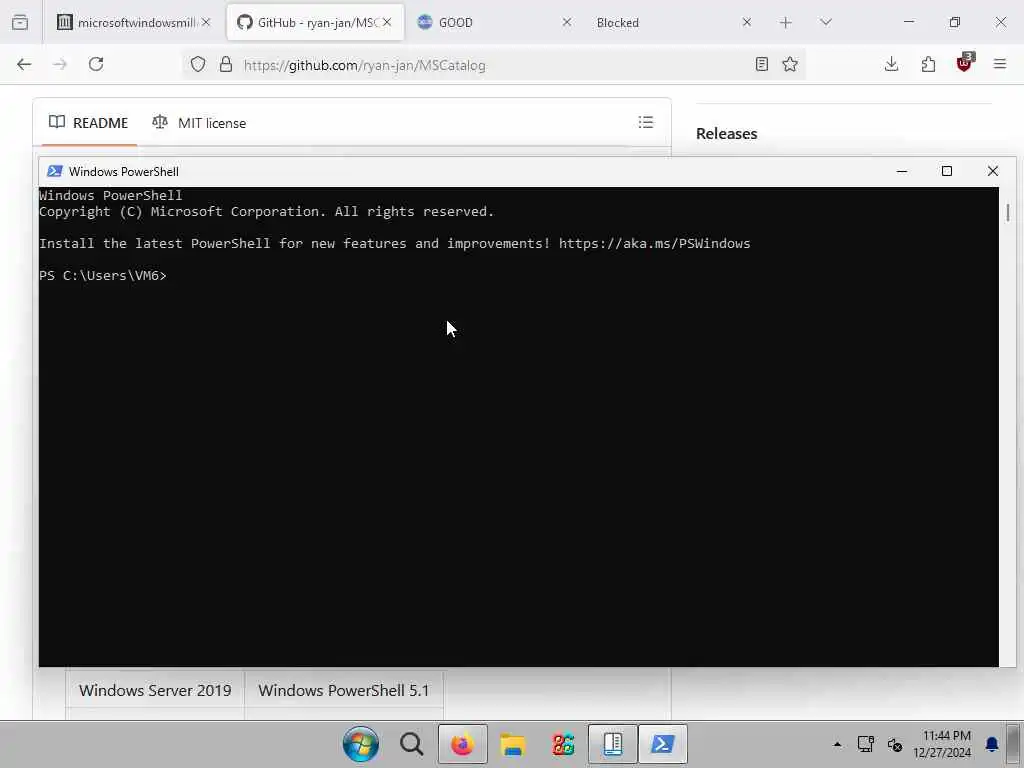Maximize the Windows PowerShell window

coord(947,171)
